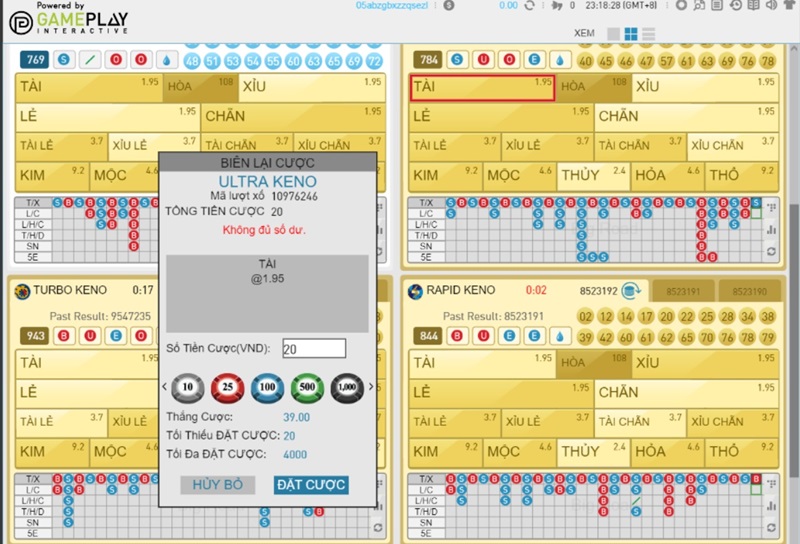The image size is (800, 544).
Task: Show dot-grid road in top-right trend panel
Action: [771, 207]
